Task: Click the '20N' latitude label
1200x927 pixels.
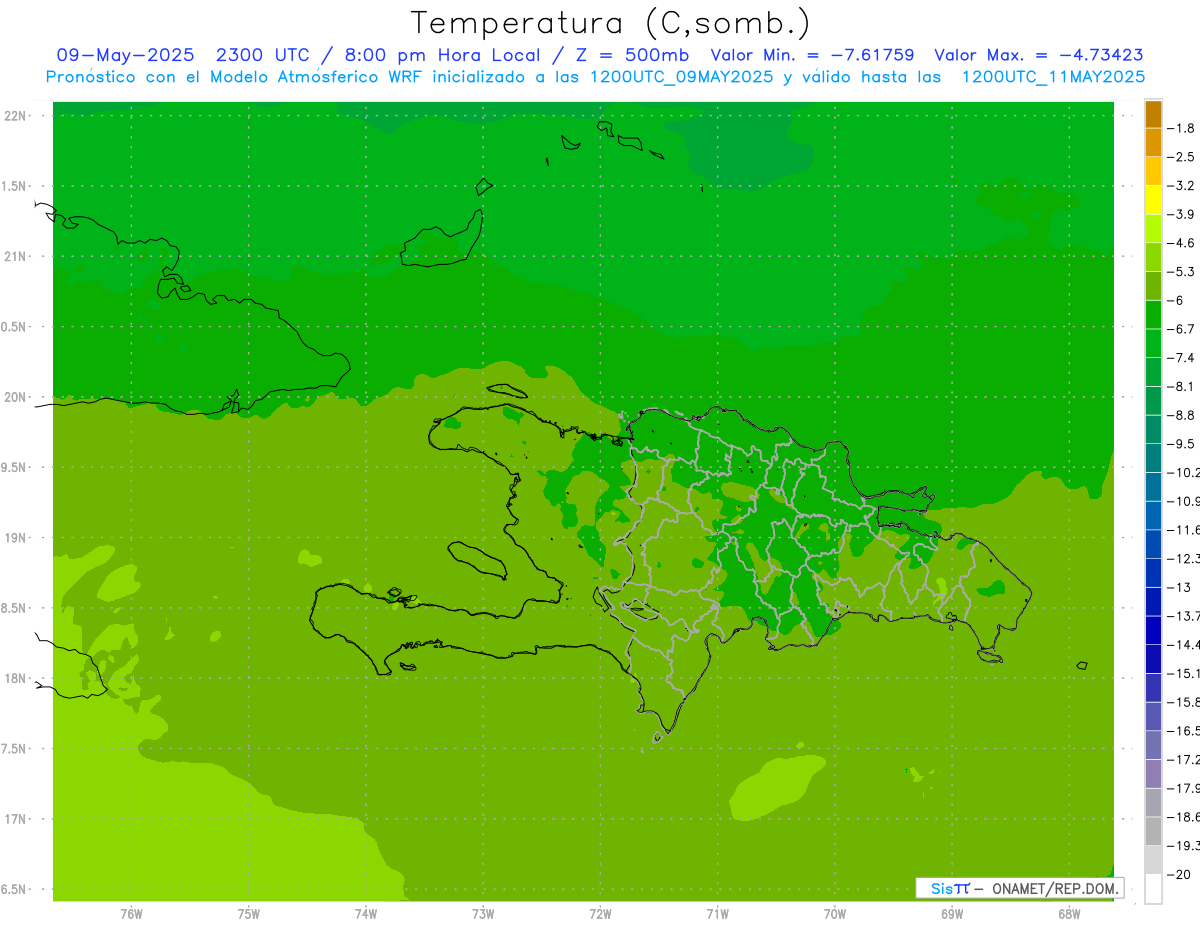Action: pos(17,397)
